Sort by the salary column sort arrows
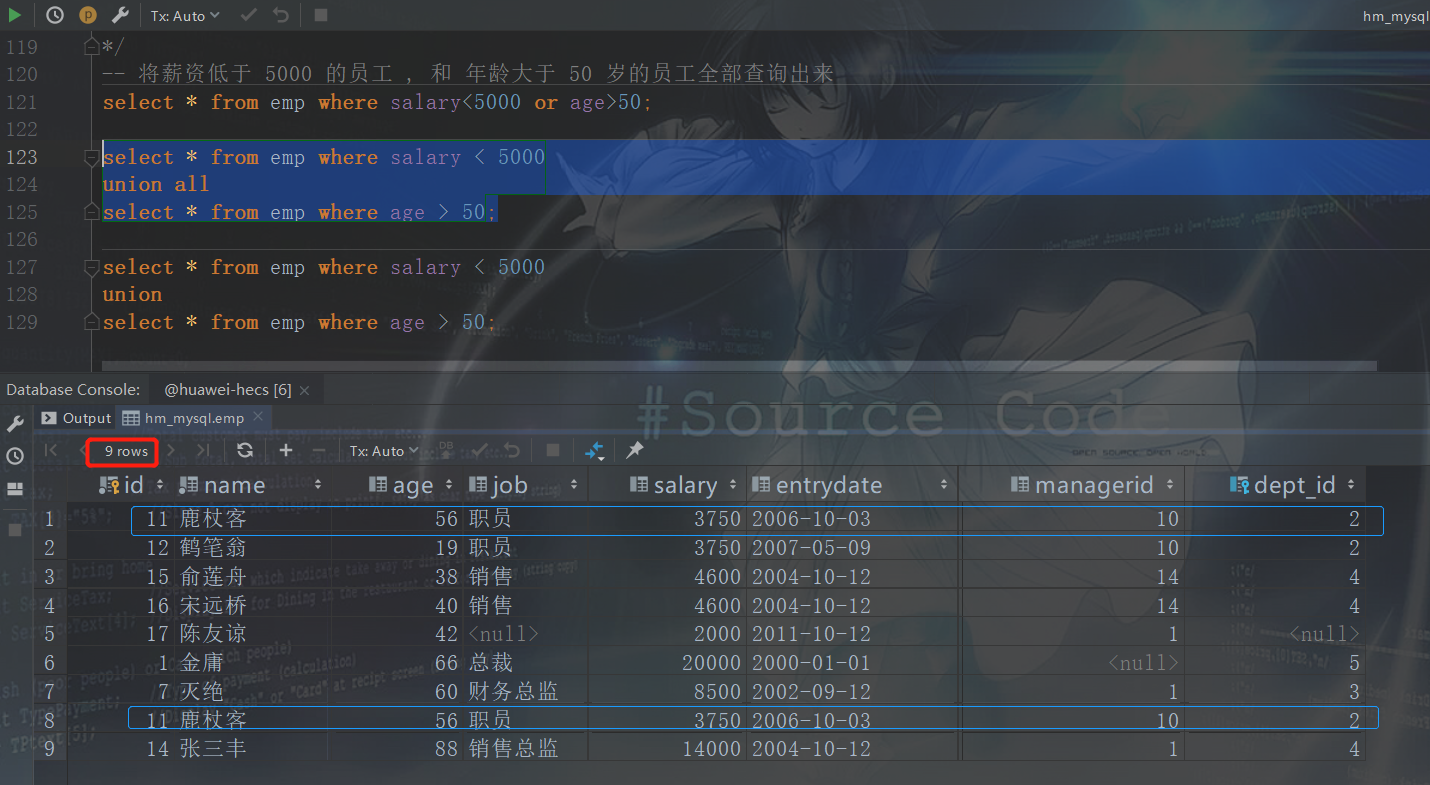1430x785 pixels. [x=731, y=485]
